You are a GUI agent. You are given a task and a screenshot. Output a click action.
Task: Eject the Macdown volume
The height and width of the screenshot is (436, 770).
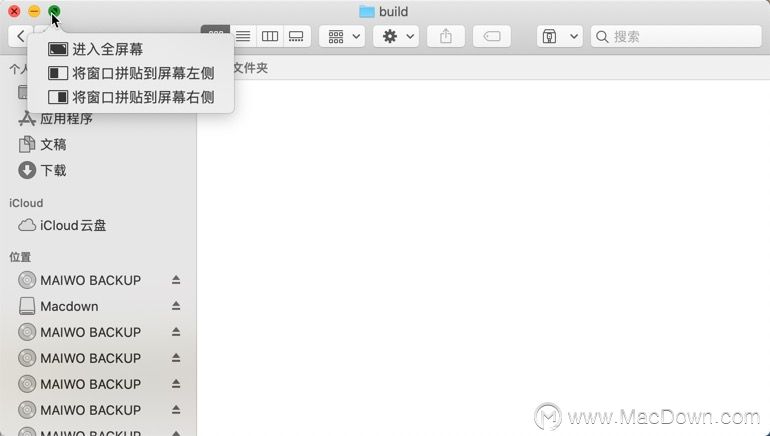click(x=176, y=306)
